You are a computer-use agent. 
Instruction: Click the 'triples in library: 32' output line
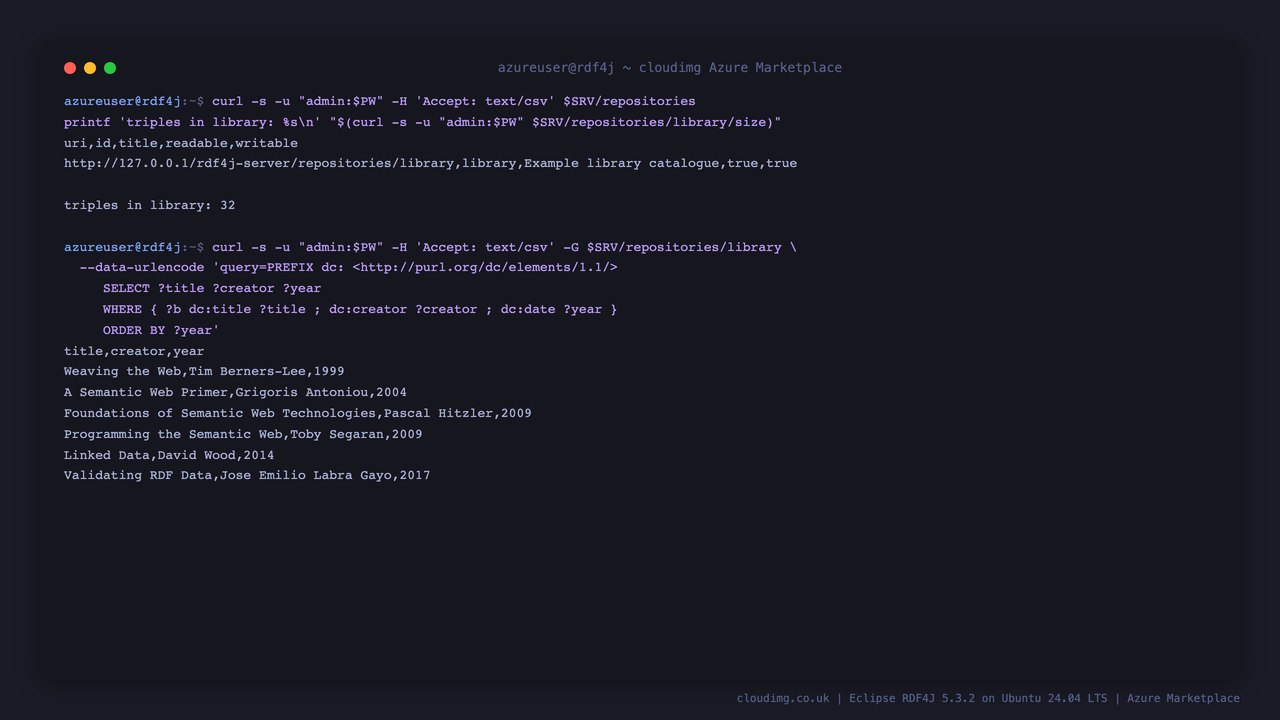tap(150, 205)
